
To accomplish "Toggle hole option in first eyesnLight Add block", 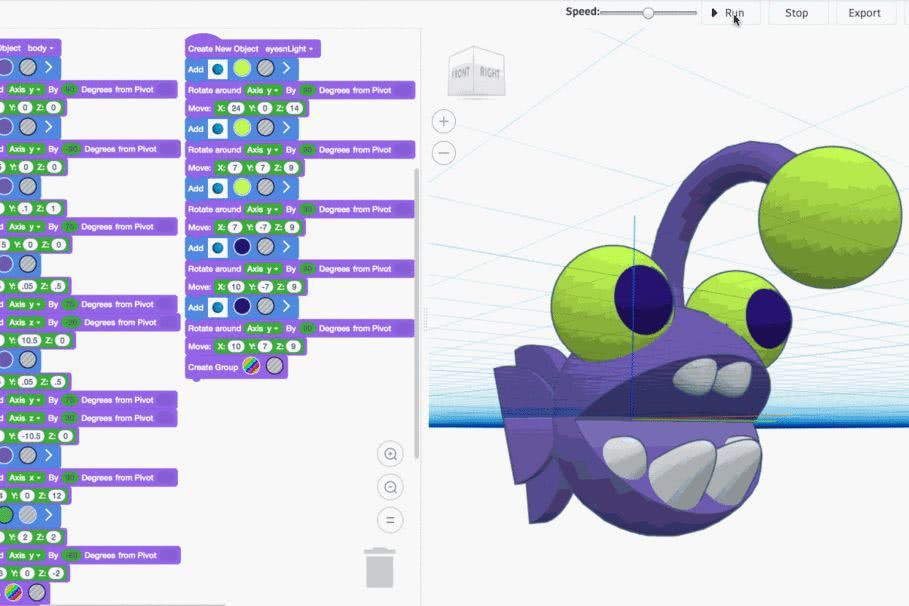I will 265,69.
